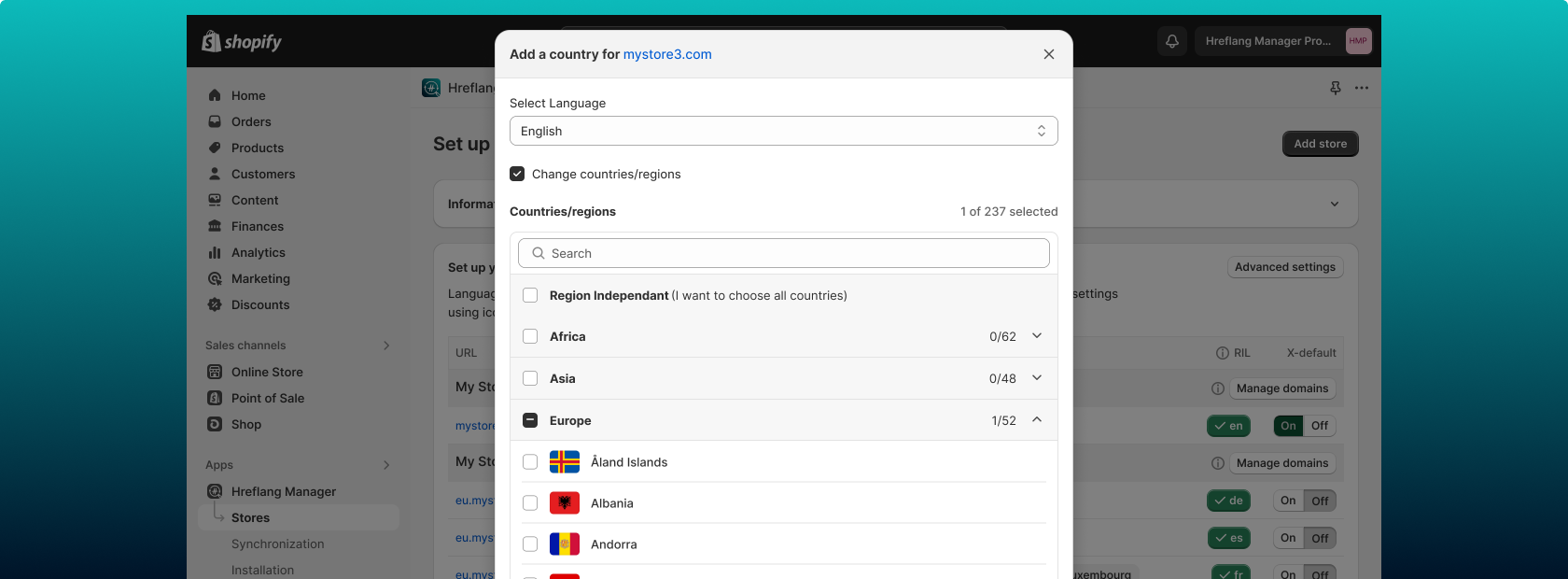1568x579 pixels.
Task: Click the Analytics bar-chart icon
Action: 215,252
